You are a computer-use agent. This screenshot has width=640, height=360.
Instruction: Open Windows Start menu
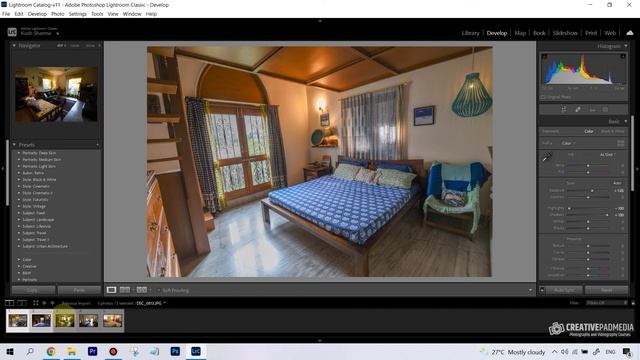pyautogui.click(x=10, y=351)
